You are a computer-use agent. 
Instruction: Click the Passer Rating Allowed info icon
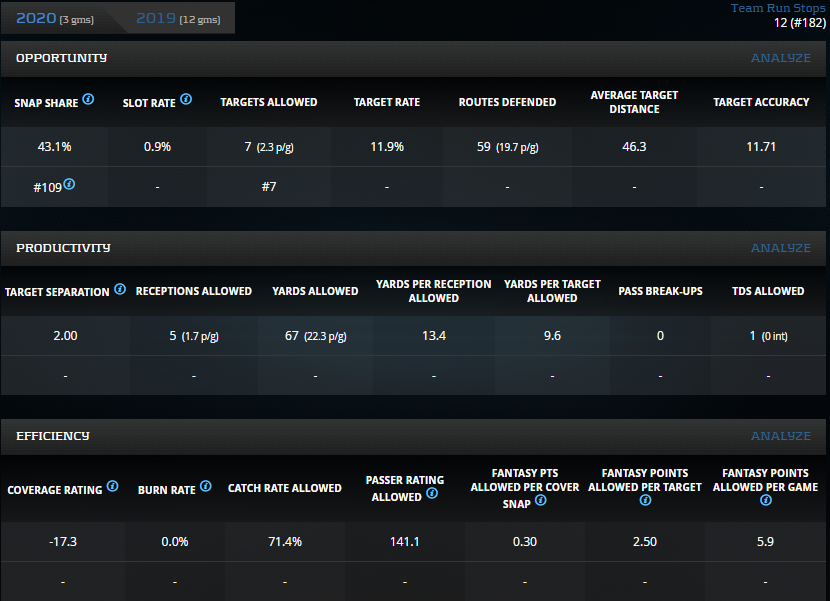tap(432, 494)
